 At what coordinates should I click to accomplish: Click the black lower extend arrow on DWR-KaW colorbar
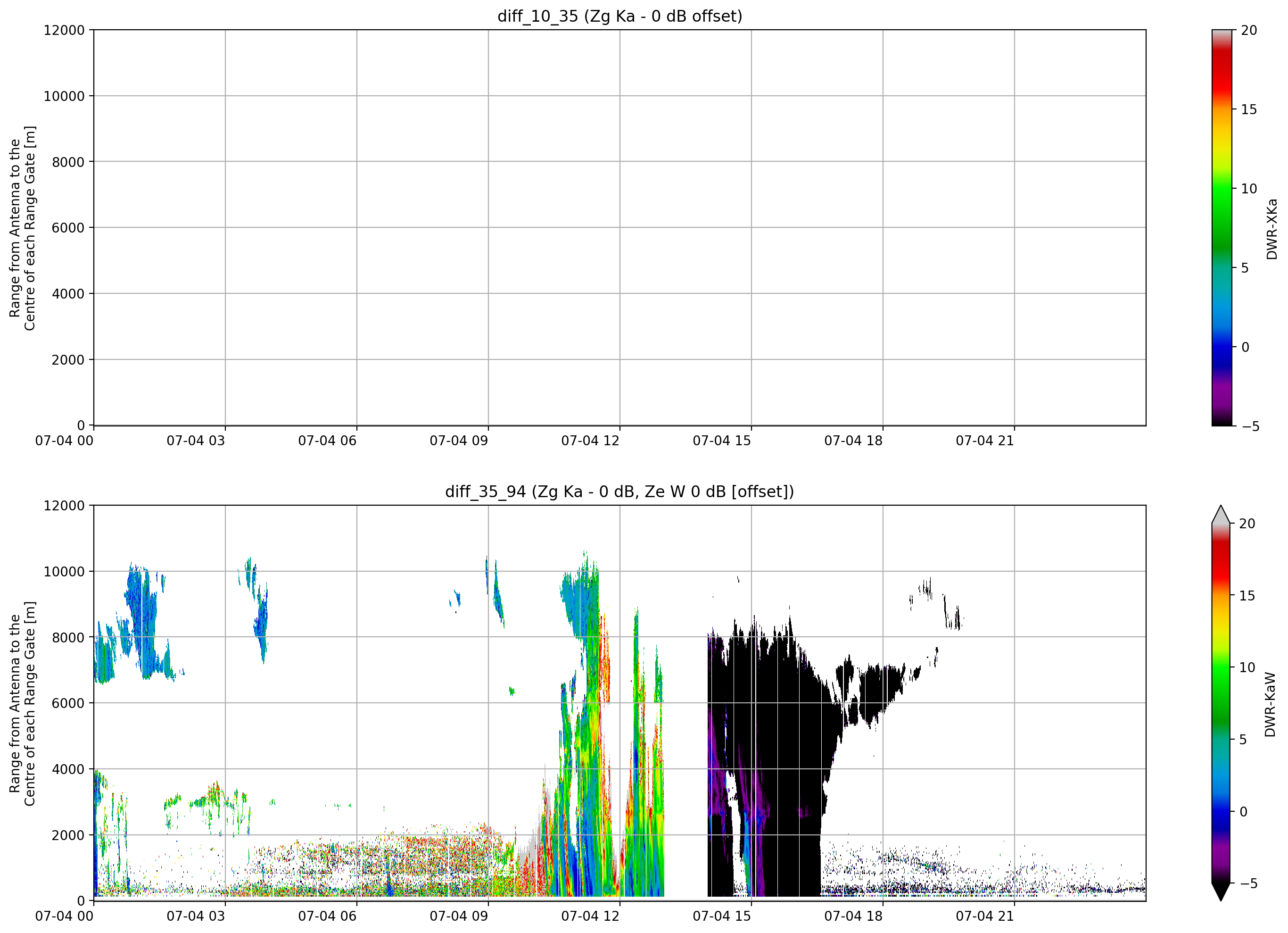click(x=1221, y=892)
